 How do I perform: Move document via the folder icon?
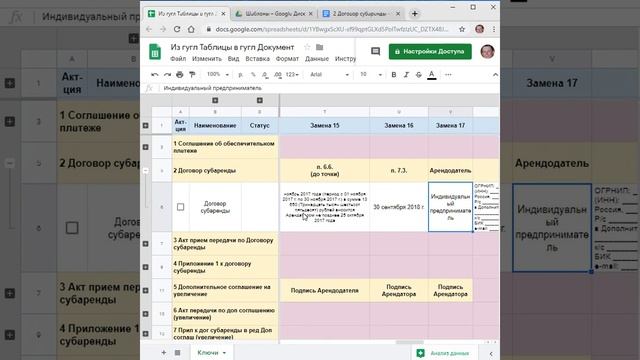click(x=320, y=47)
